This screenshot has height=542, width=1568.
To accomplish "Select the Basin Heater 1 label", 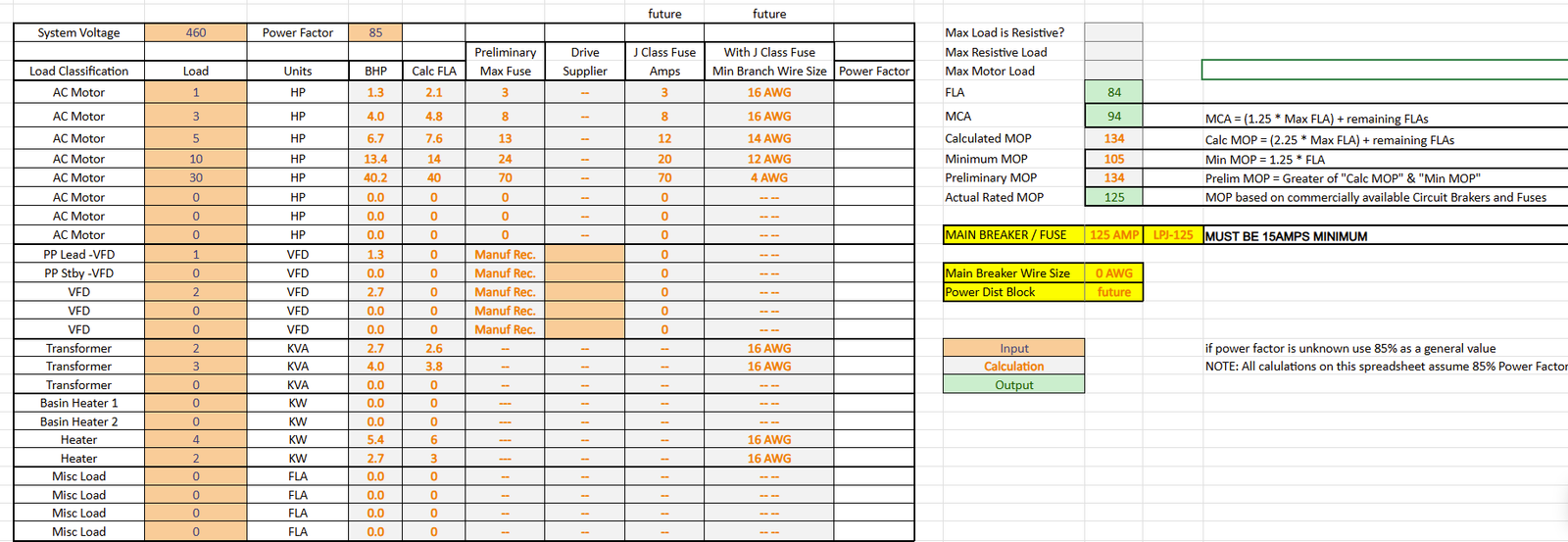I will pyautogui.click(x=79, y=403).
